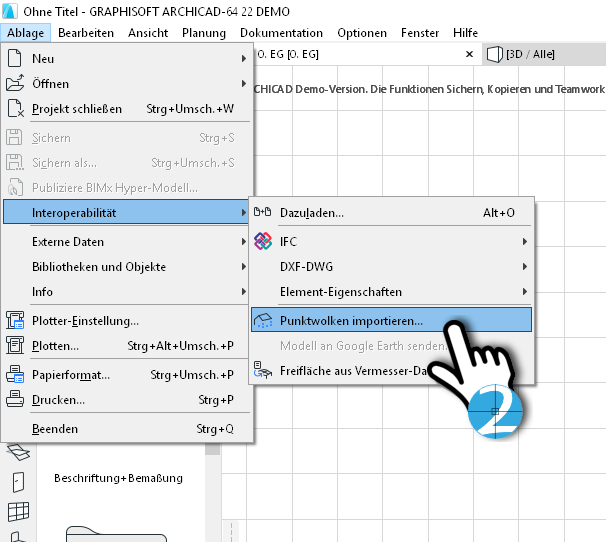Click the 3D view cube icon in tab

(494, 54)
